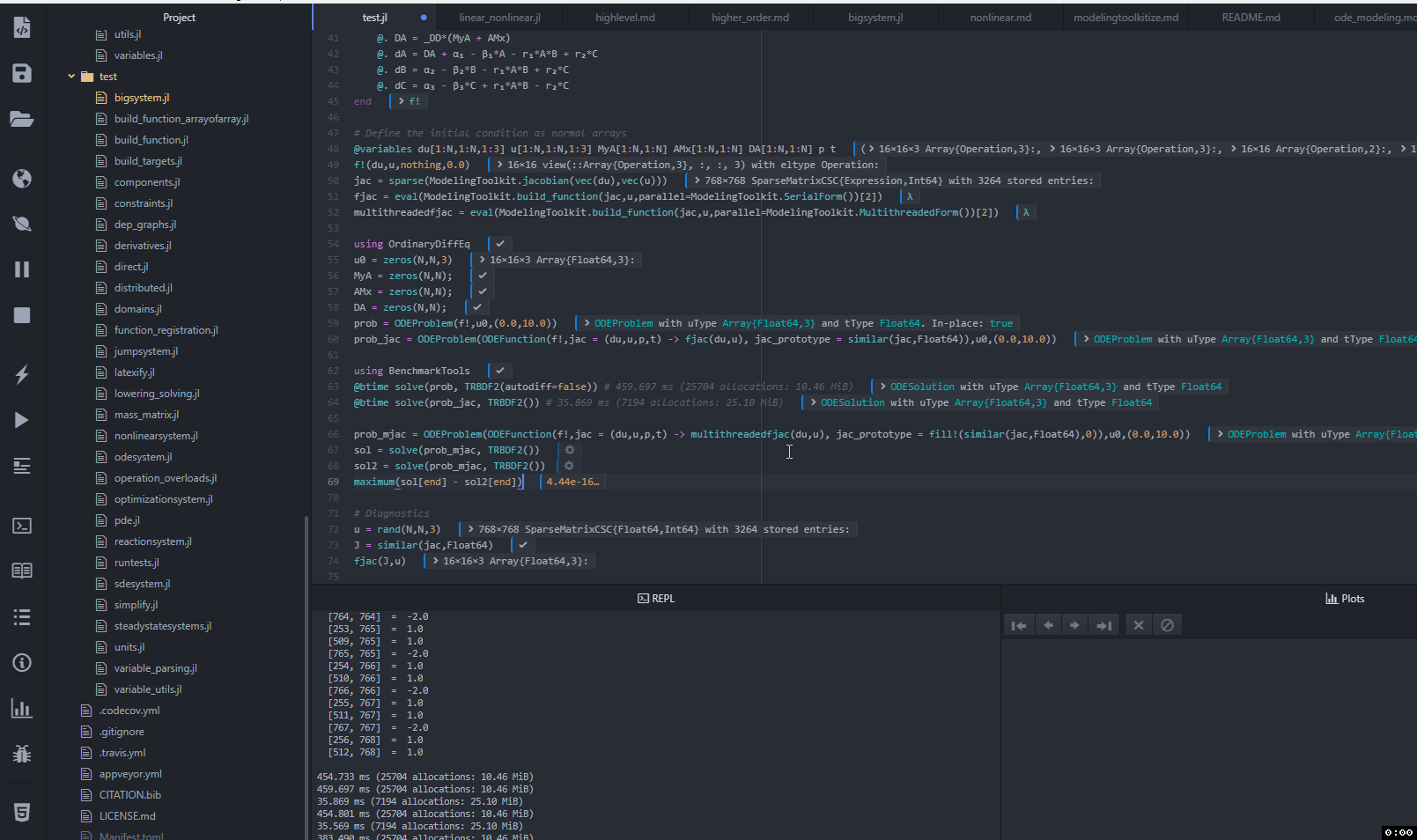
Task: Click the format code indent icon
Action: (22, 466)
